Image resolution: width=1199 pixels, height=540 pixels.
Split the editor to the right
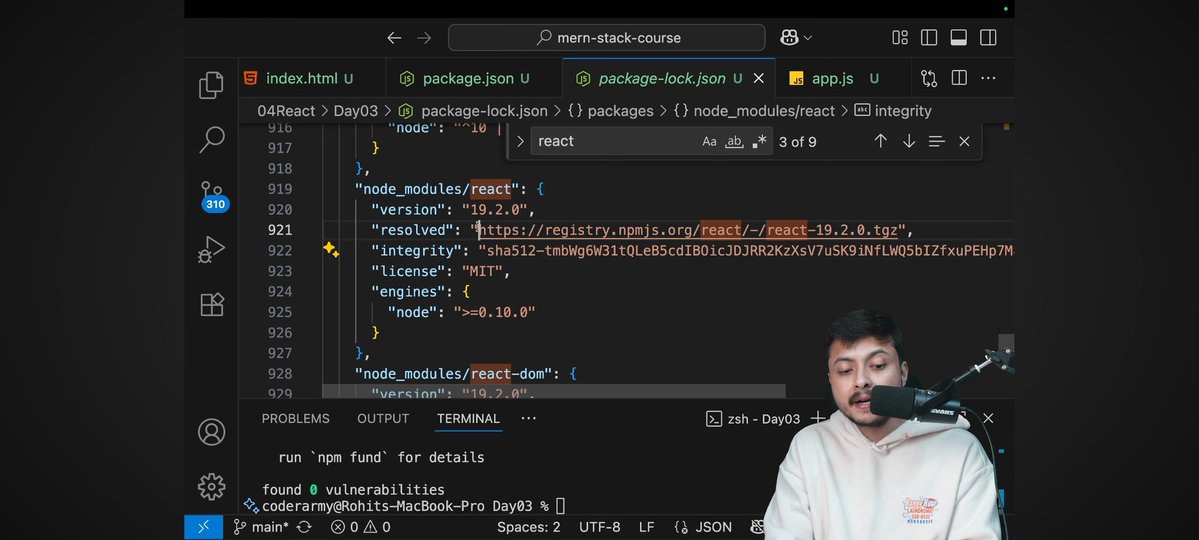click(x=959, y=78)
